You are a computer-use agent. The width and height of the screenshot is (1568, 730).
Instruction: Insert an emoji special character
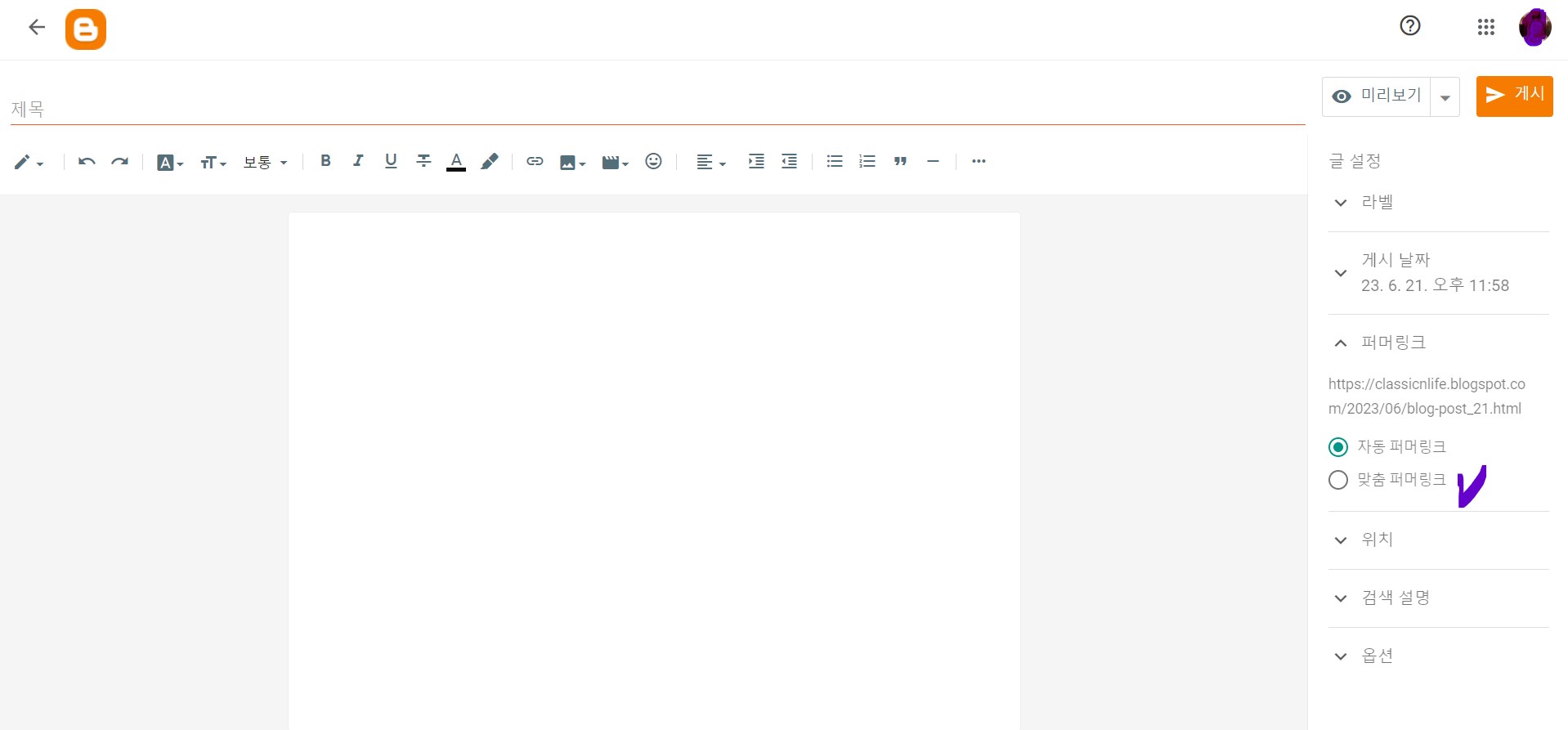[653, 161]
